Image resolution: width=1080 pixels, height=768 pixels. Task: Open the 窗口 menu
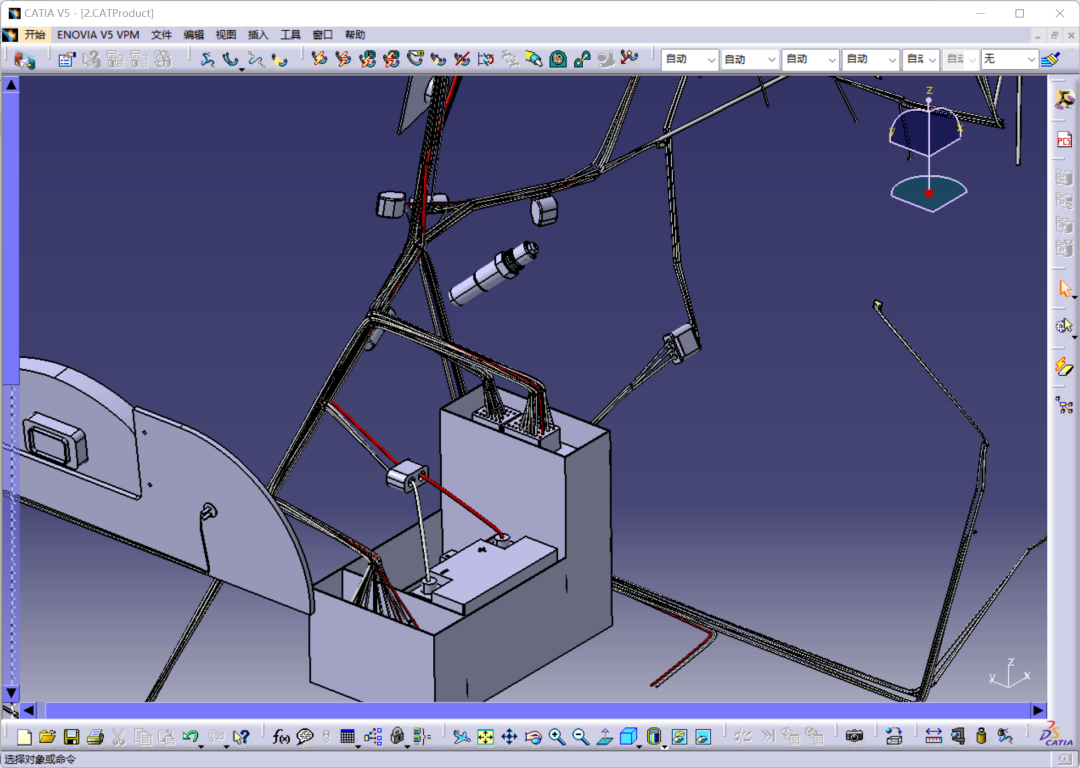click(322, 34)
